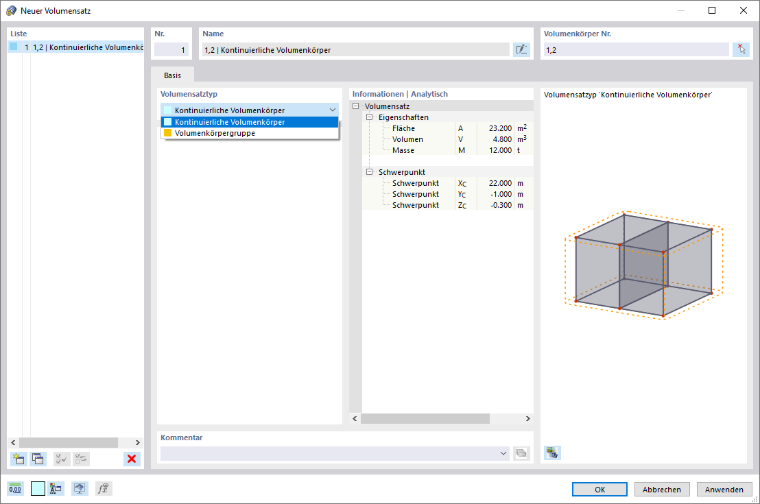Click the render view icon under preview
Screen dimensions: 760x504
[552, 453]
